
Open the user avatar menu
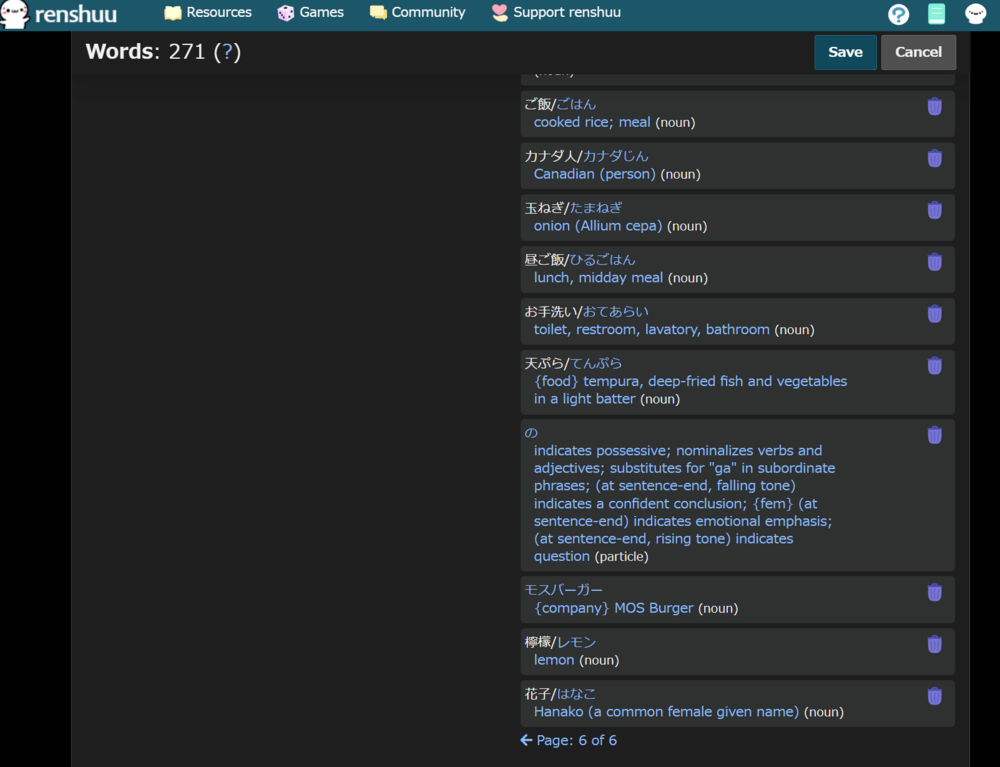point(975,14)
